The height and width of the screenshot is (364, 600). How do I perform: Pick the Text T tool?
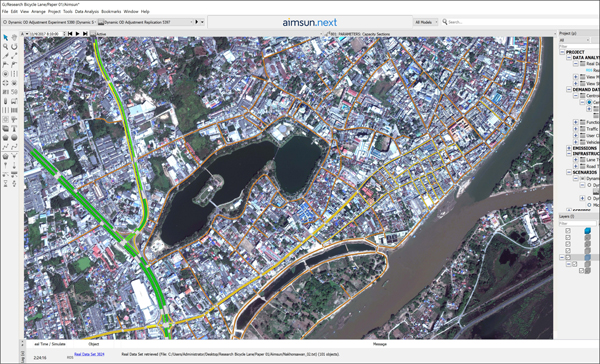click(14, 129)
